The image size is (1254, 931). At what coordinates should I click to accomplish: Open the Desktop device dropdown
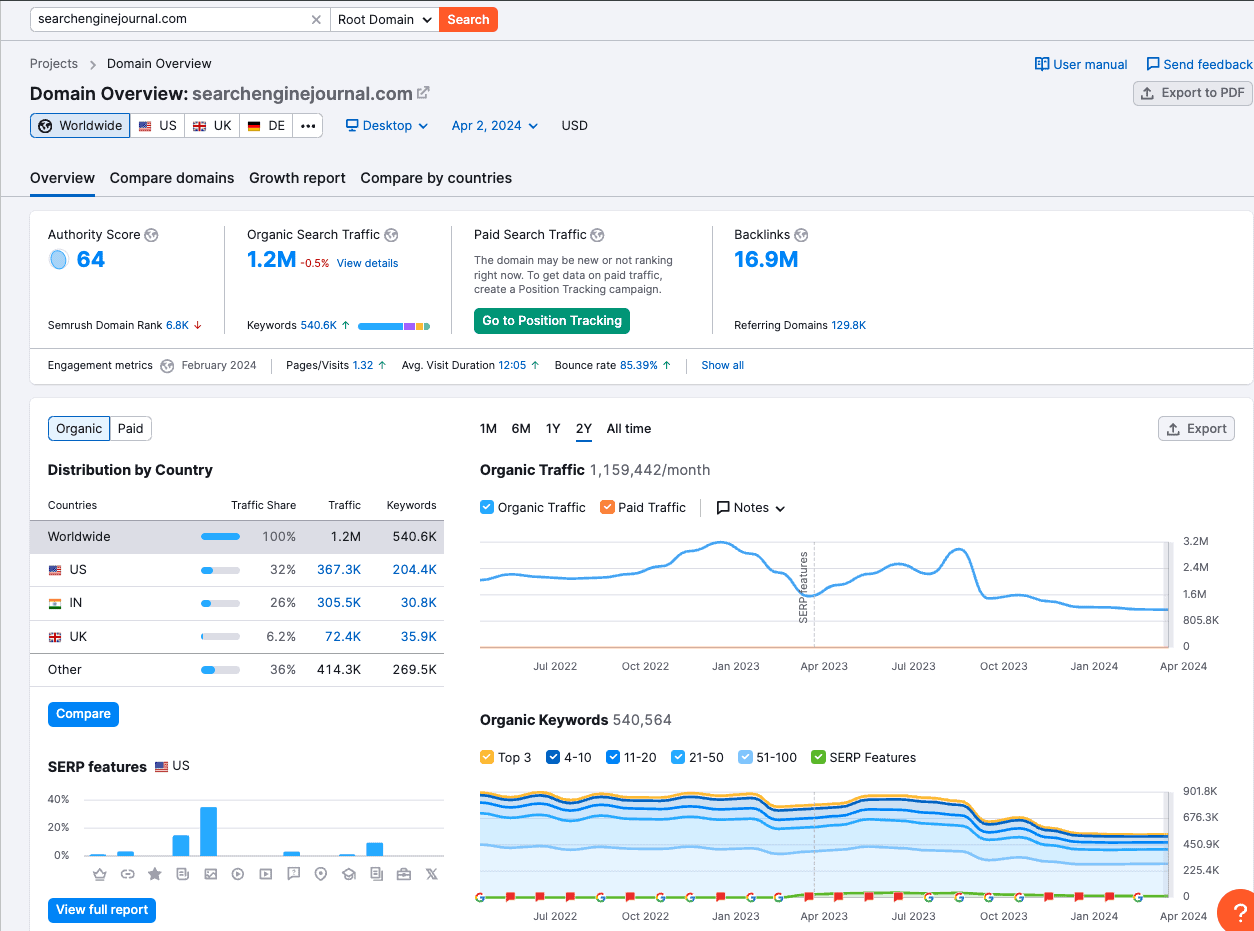(387, 126)
